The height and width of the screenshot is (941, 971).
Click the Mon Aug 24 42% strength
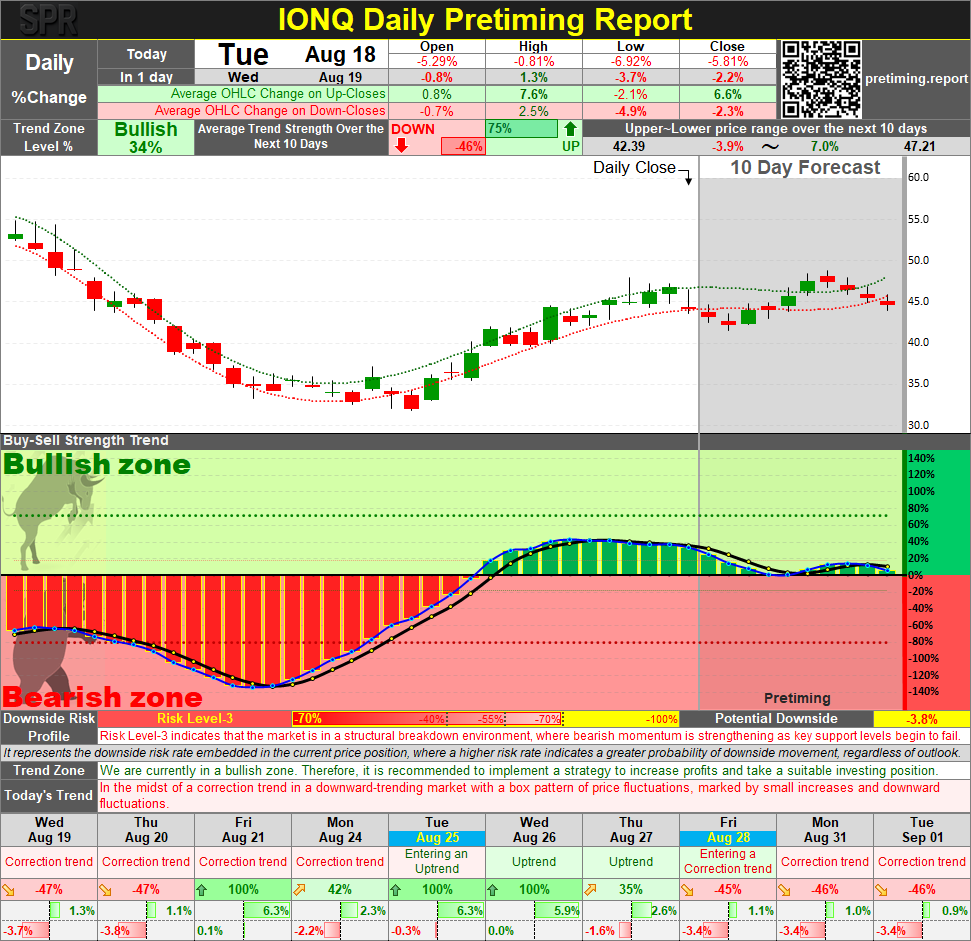click(340, 890)
